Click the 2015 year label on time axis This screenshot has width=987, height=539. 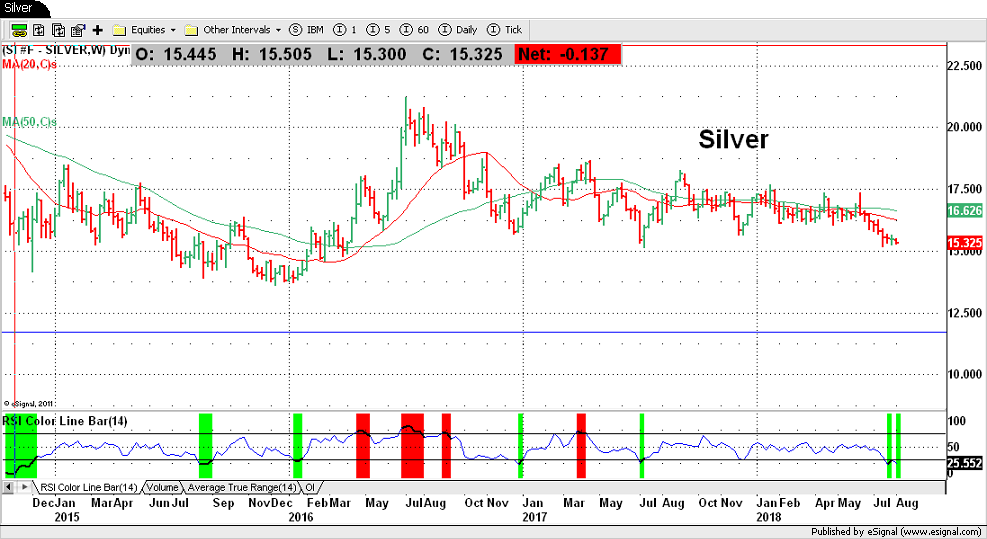[x=67, y=517]
